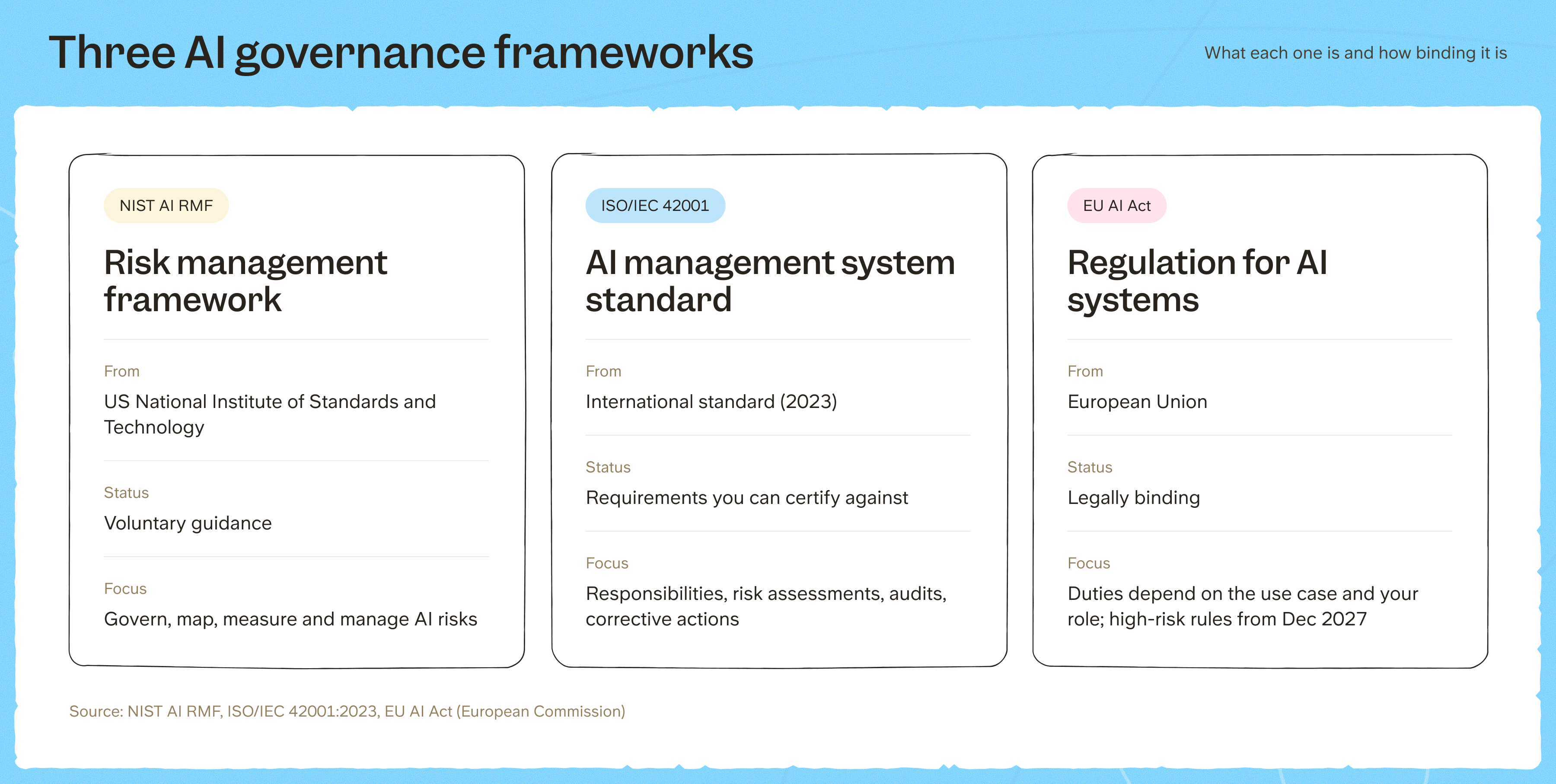Image resolution: width=1556 pixels, height=784 pixels.
Task: Click 'Responsibilities, risk assessments, audits, corrective actions' text
Action: point(766,606)
